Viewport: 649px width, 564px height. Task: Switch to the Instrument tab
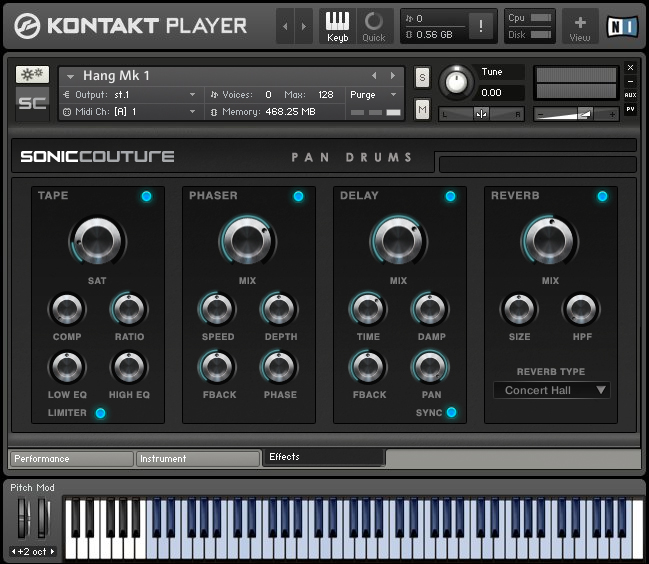[x=197, y=458]
